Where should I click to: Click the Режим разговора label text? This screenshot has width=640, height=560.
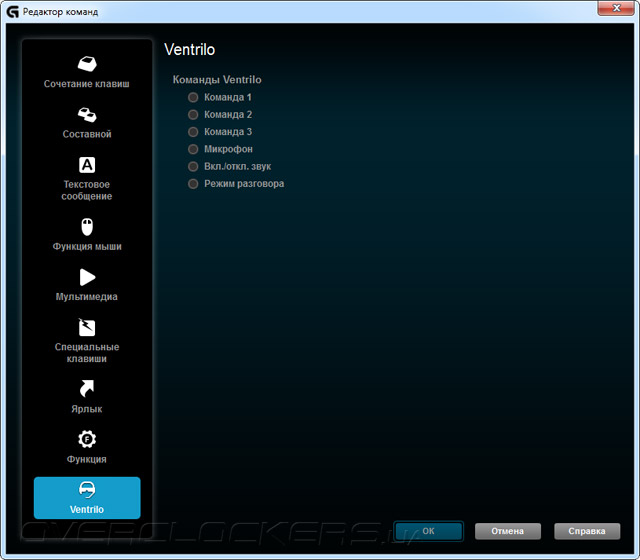click(244, 184)
